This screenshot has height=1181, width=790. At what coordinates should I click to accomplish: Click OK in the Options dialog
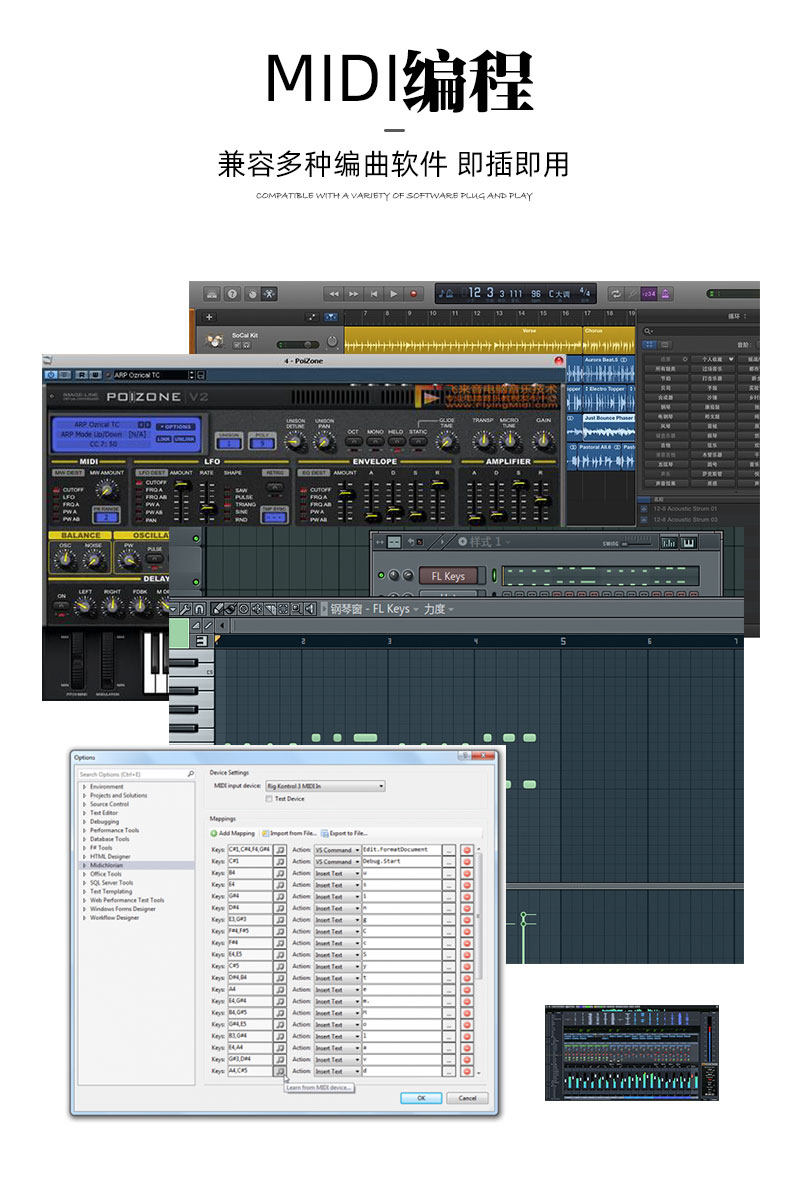tap(421, 1098)
